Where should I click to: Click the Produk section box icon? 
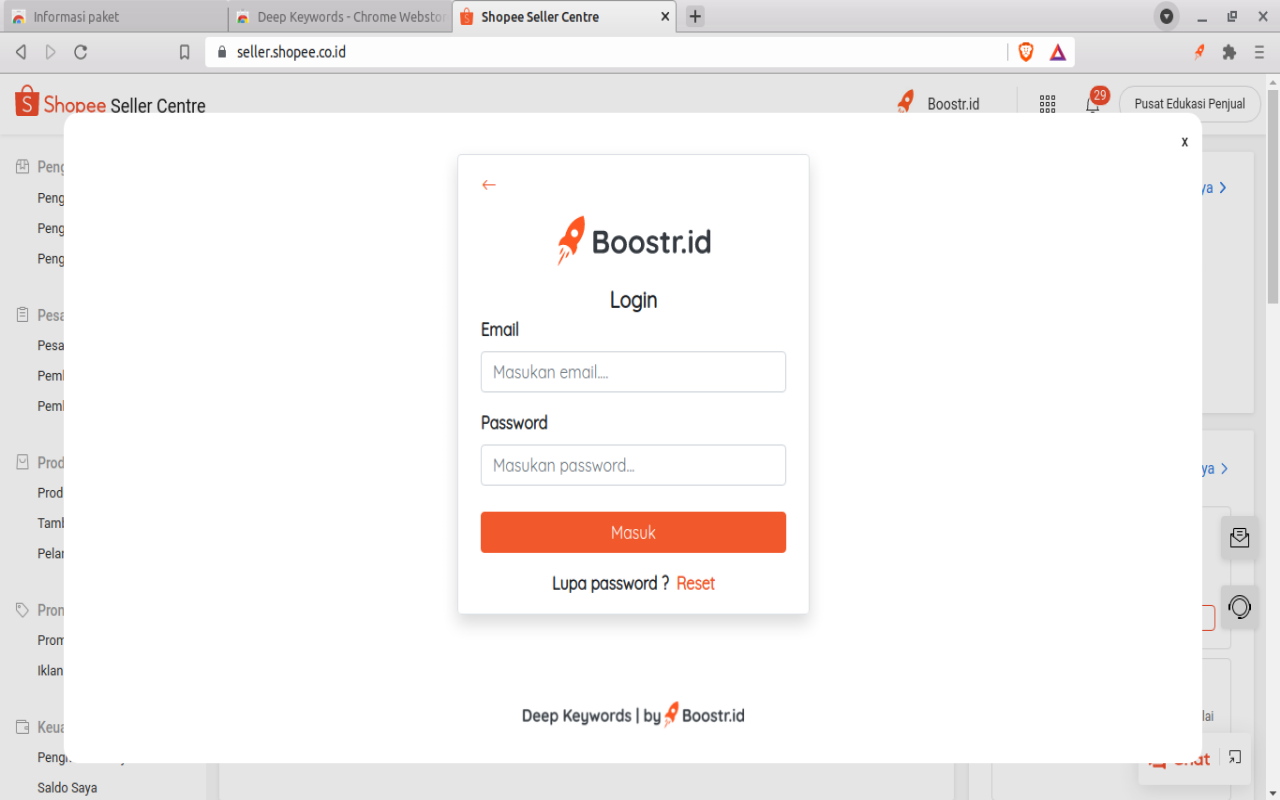tap(23, 462)
